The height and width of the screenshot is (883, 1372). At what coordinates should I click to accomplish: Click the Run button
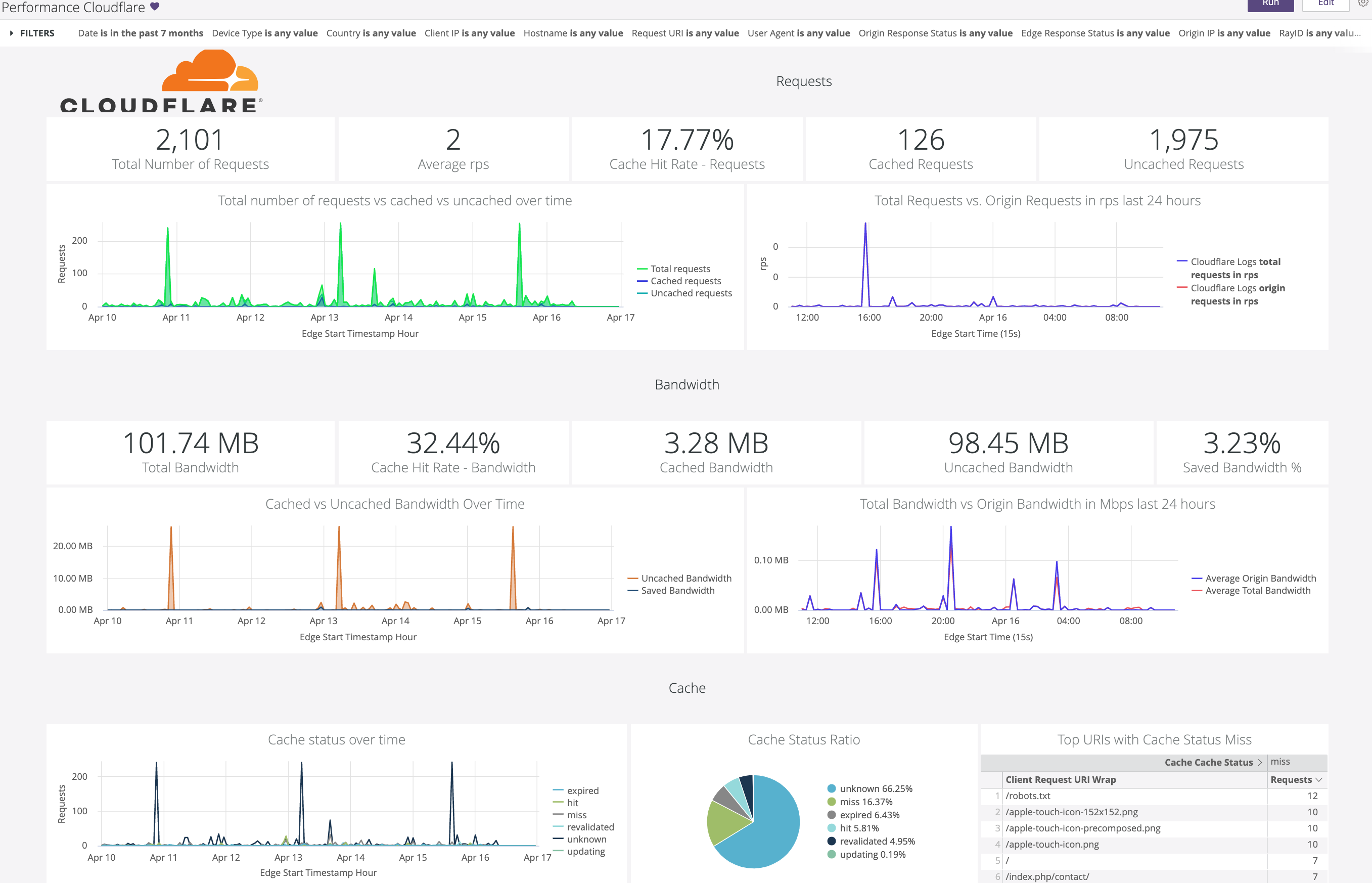click(1270, 4)
